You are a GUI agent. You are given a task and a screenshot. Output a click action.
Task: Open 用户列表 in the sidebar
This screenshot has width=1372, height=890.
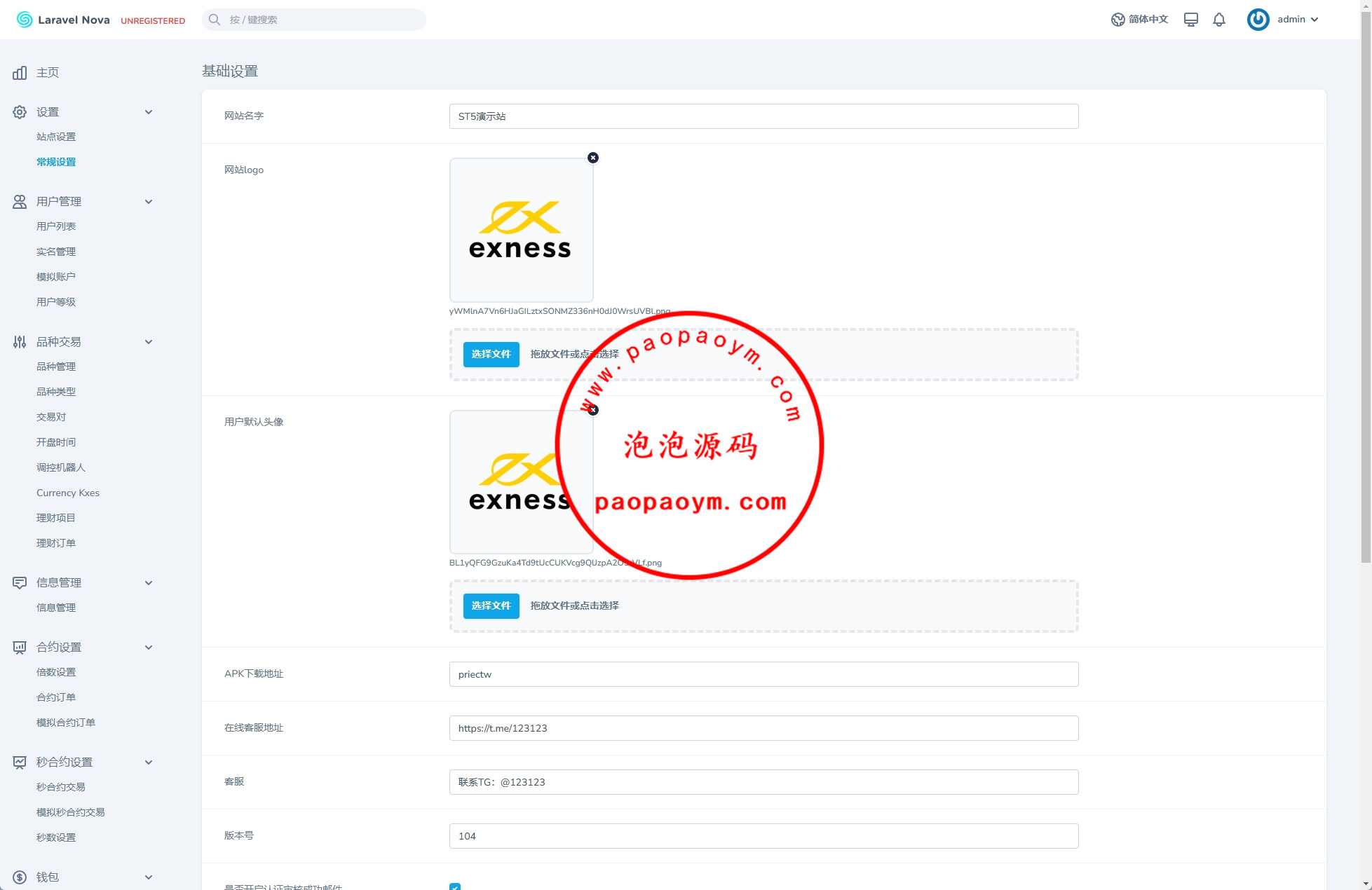[x=56, y=226]
